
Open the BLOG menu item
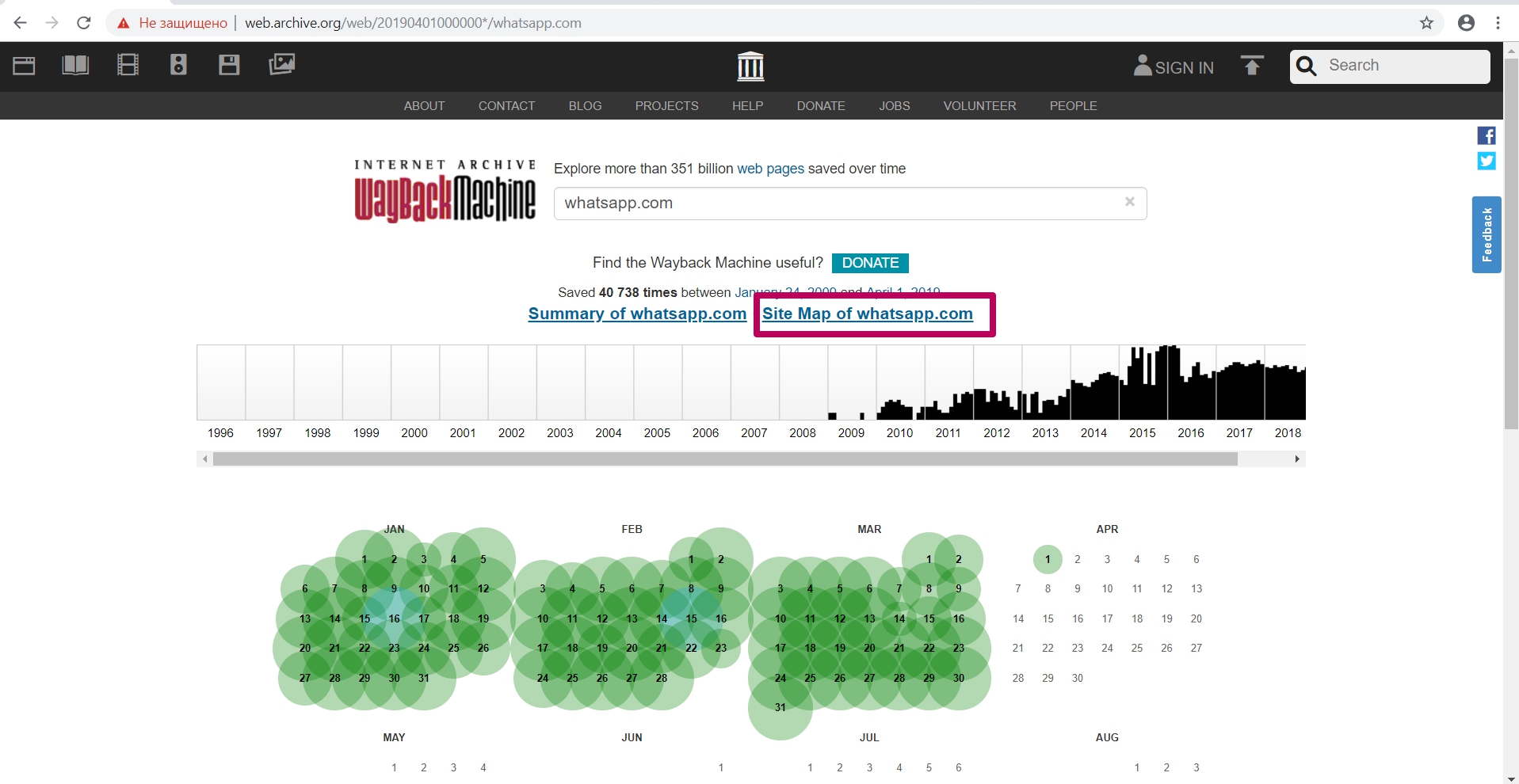585,106
